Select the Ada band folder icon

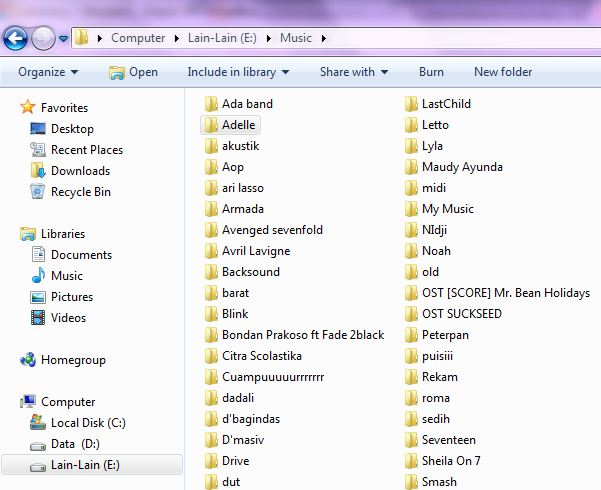211,104
